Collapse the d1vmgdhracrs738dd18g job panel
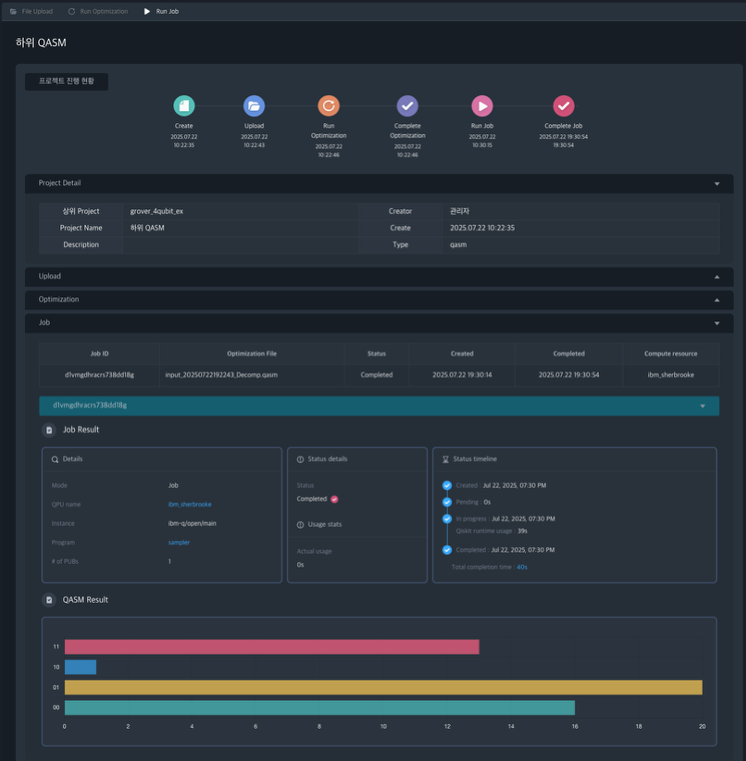Viewport: 746px width, 761px height. tap(703, 406)
